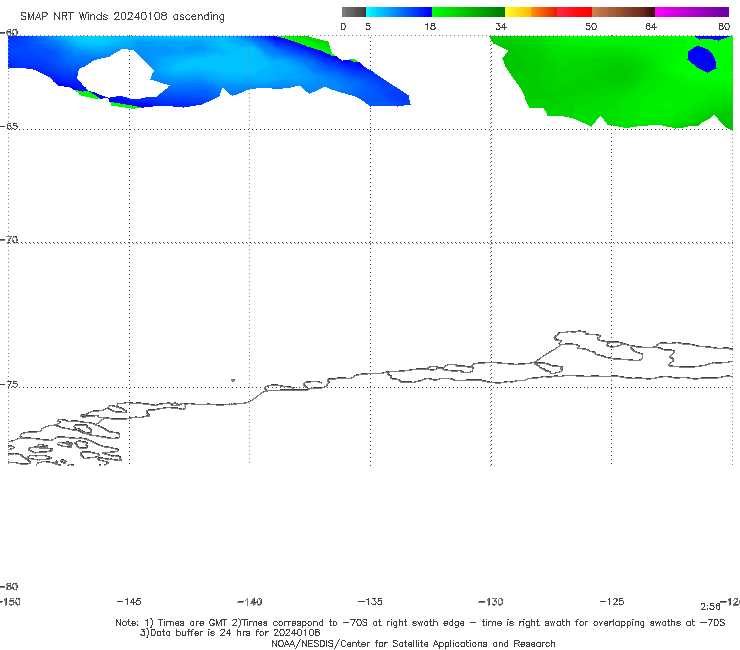Click the note line "Times are GMT"
The width and height of the screenshot is (740, 650).
pos(185,623)
